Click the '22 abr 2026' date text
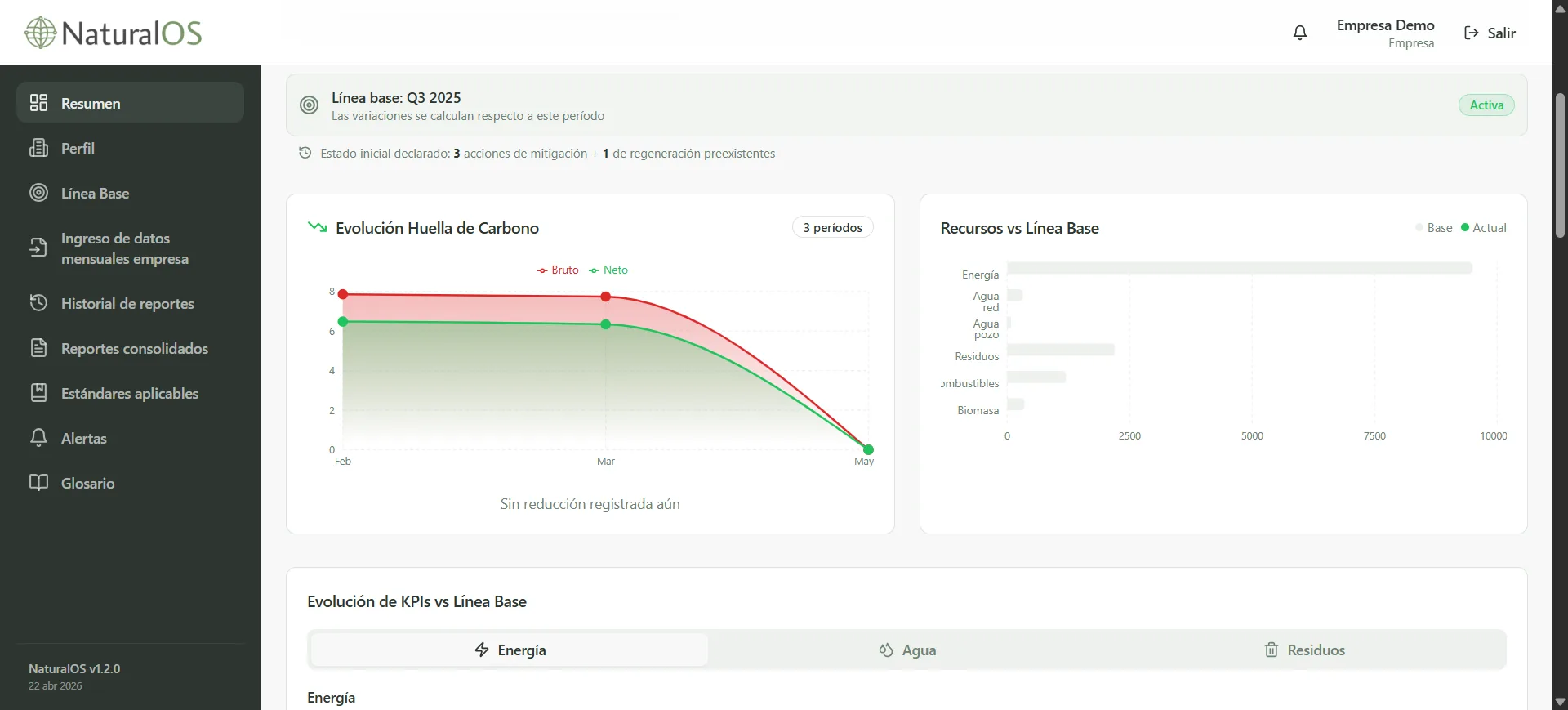 point(56,685)
